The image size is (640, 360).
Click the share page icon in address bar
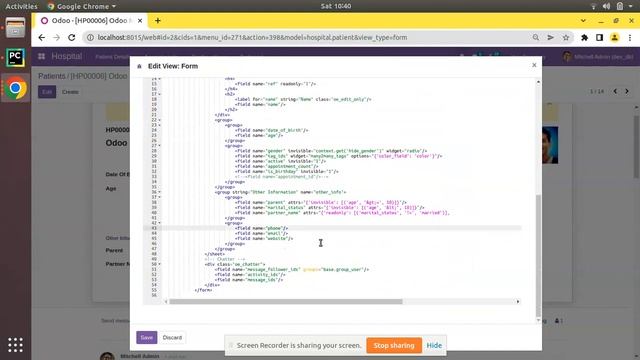(551, 37)
